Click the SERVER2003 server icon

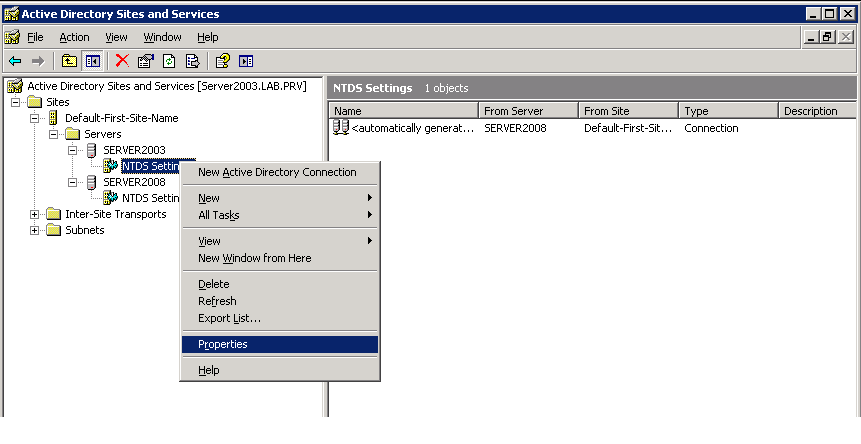(x=92, y=150)
